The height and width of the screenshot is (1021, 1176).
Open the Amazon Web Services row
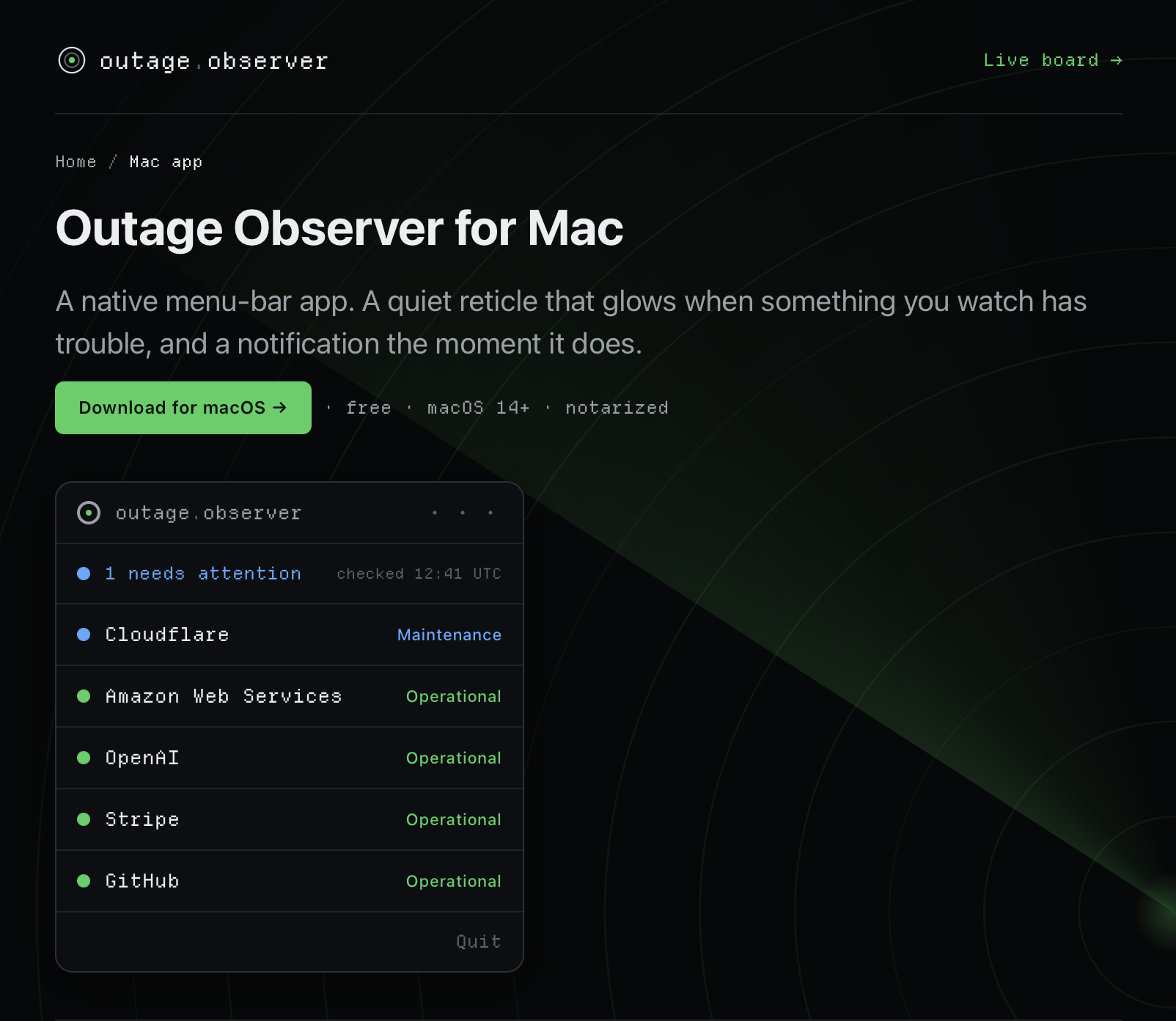[290, 696]
